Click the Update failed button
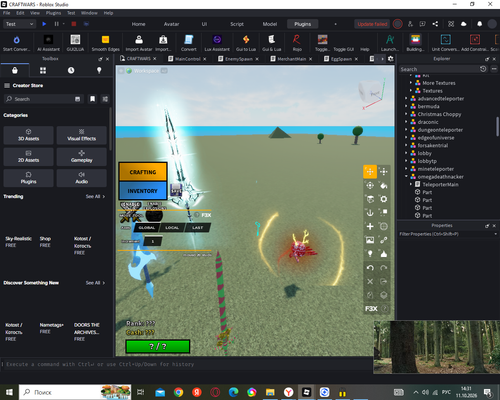Screen dimensions: 500x400 pos(372,24)
